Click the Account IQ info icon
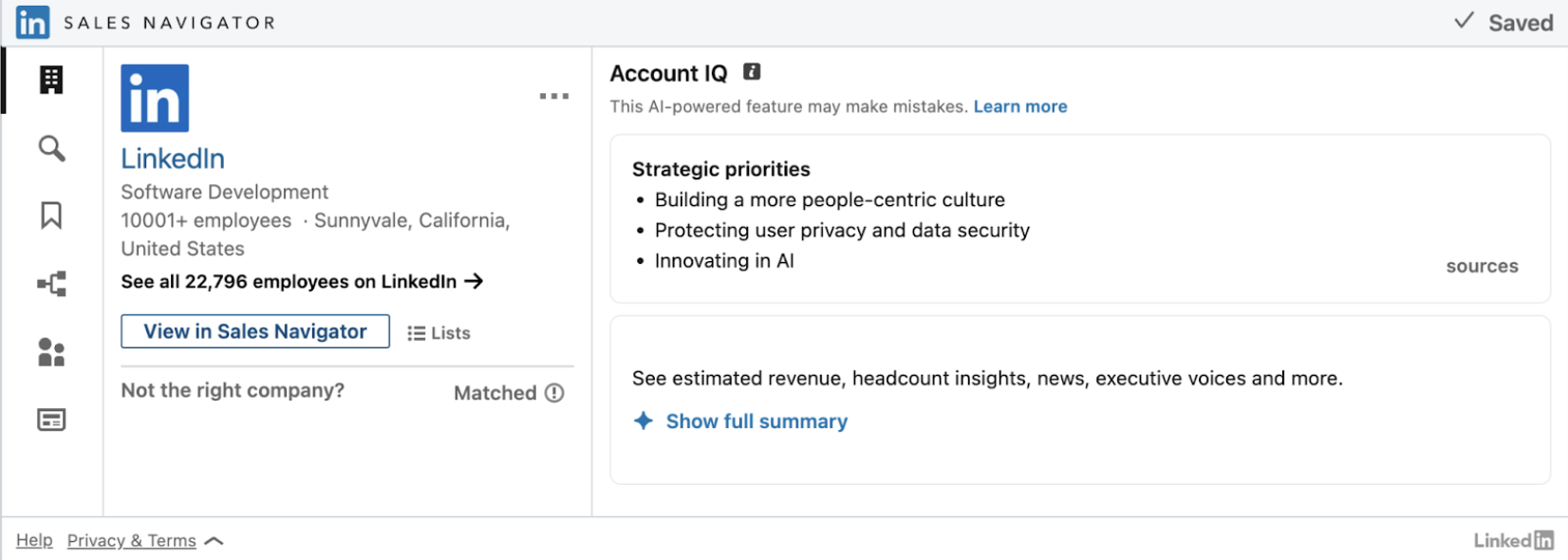Screen dimensions: 1568x560 tap(752, 72)
